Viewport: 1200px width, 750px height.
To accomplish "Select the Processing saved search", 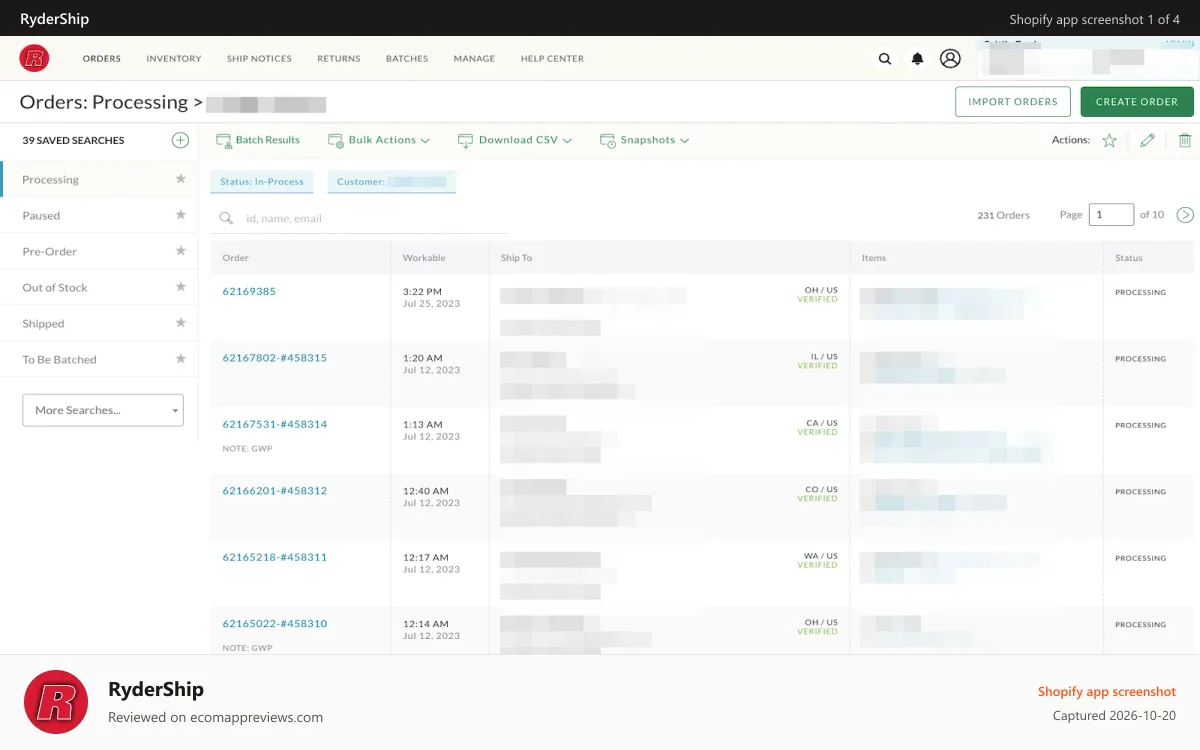I will click(99, 179).
